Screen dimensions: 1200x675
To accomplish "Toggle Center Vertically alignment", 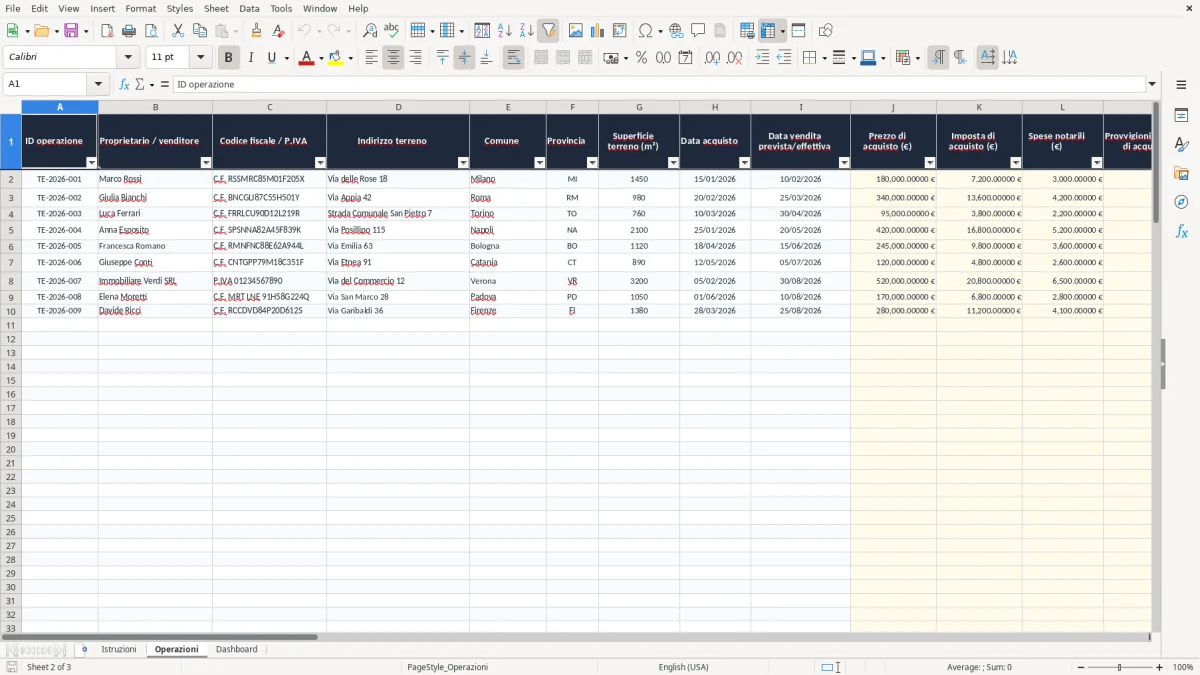I will click(464, 58).
